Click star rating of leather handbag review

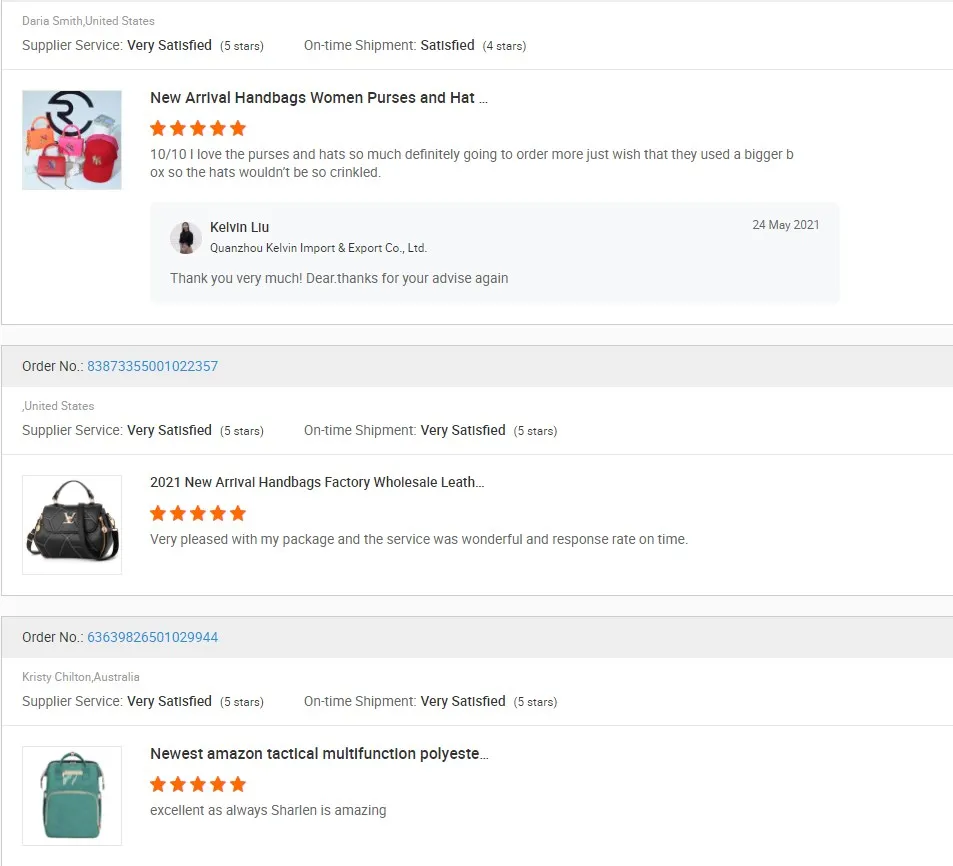click(198, 513)
